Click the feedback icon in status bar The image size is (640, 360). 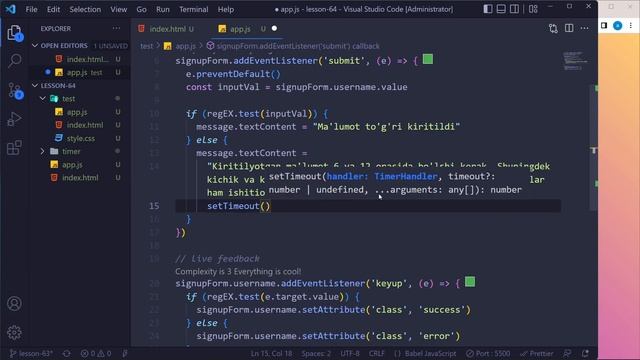(x=567, y=353)
